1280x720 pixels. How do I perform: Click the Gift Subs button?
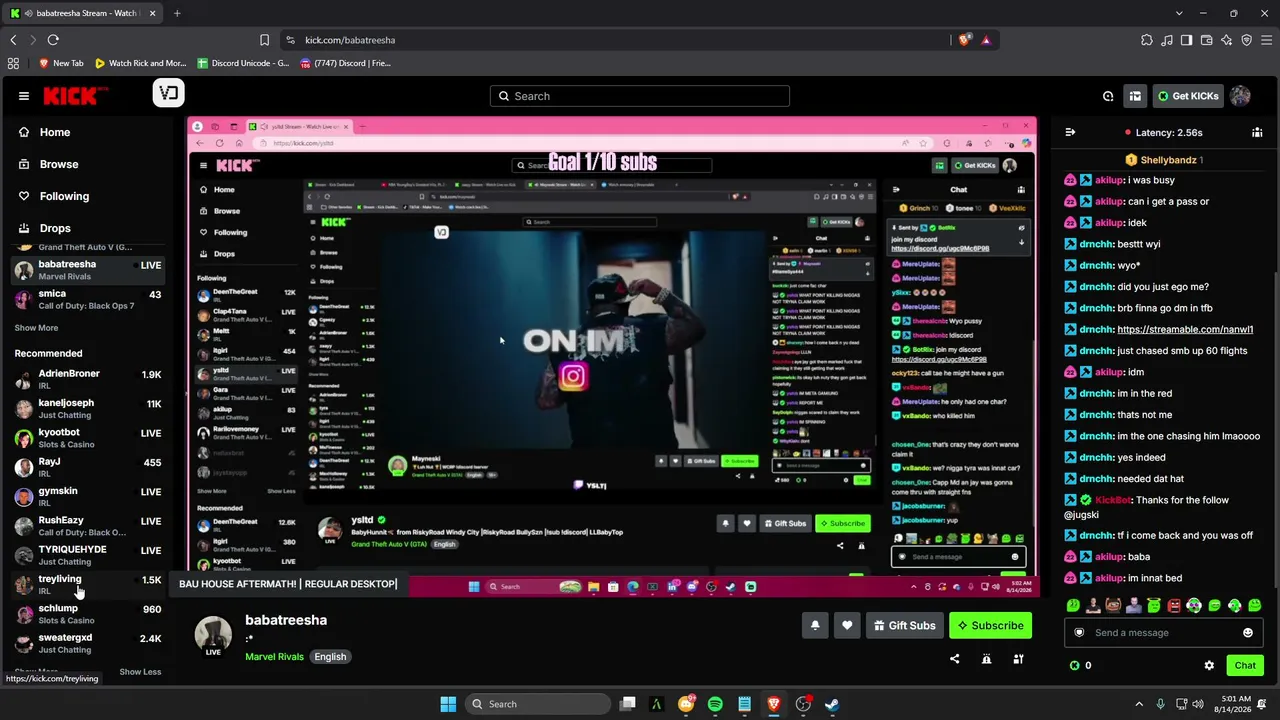click(x=904, y=625)
